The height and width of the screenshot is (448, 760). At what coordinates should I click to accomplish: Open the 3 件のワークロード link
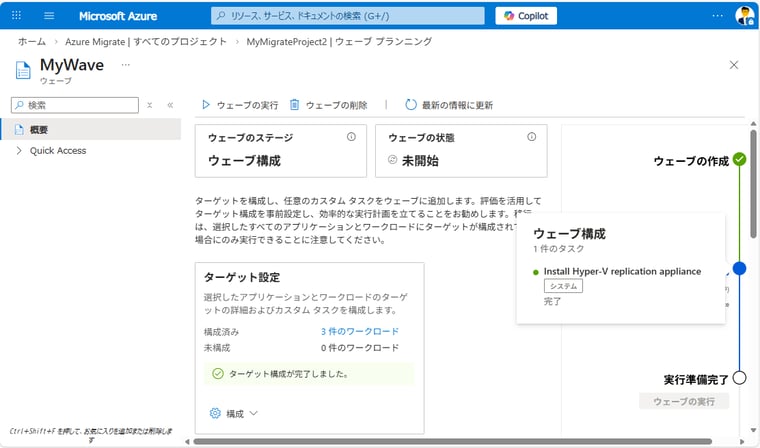click(360, 332)
